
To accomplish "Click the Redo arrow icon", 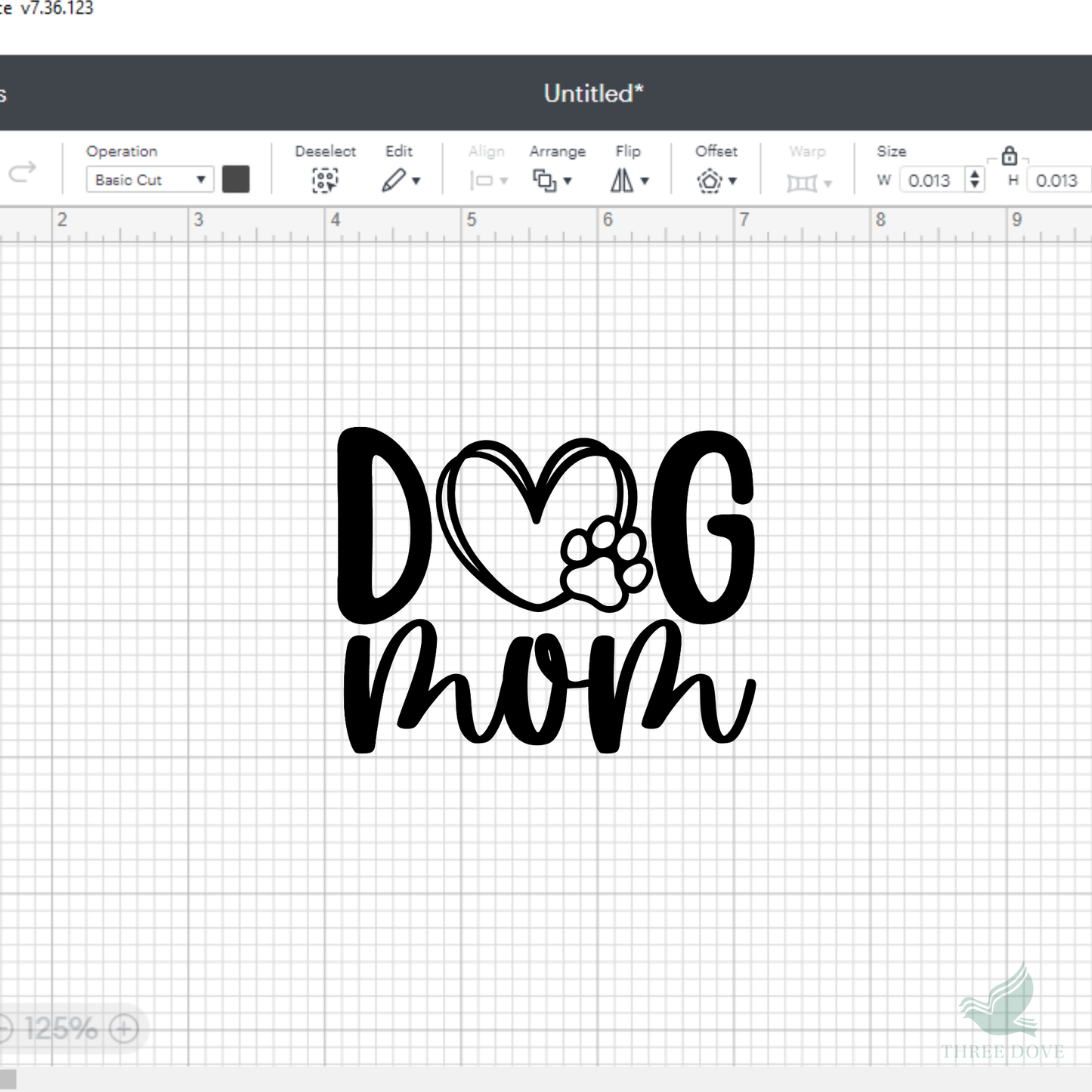I will tap(22, 172).
